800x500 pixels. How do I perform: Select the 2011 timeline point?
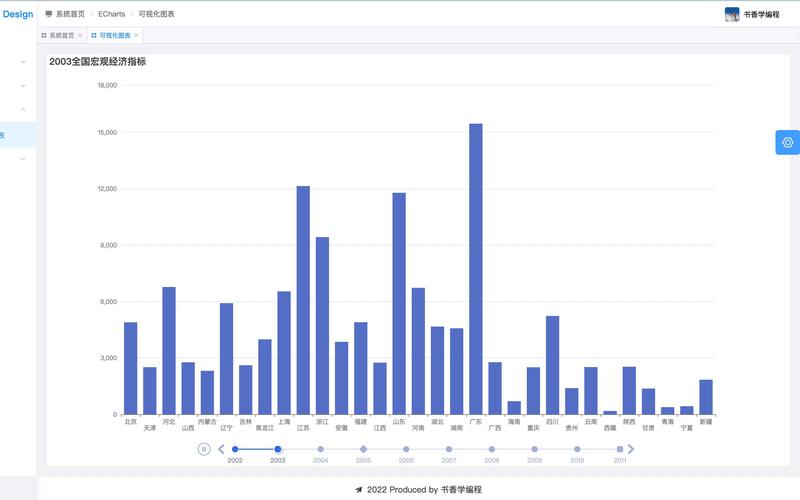620,449
